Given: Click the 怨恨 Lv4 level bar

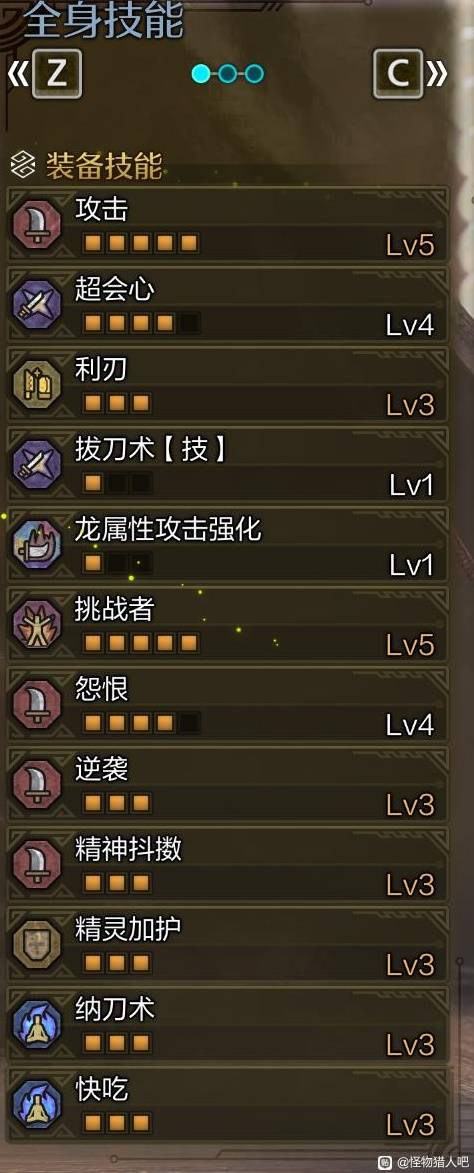Looking at the screenshot, I should coord(141,723).
